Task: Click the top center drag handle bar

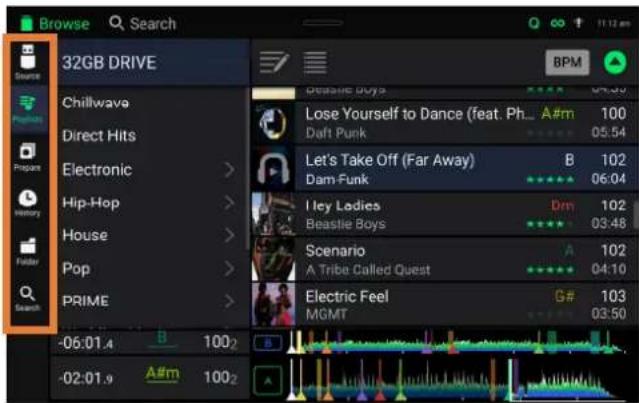Action: click(322, 23)
